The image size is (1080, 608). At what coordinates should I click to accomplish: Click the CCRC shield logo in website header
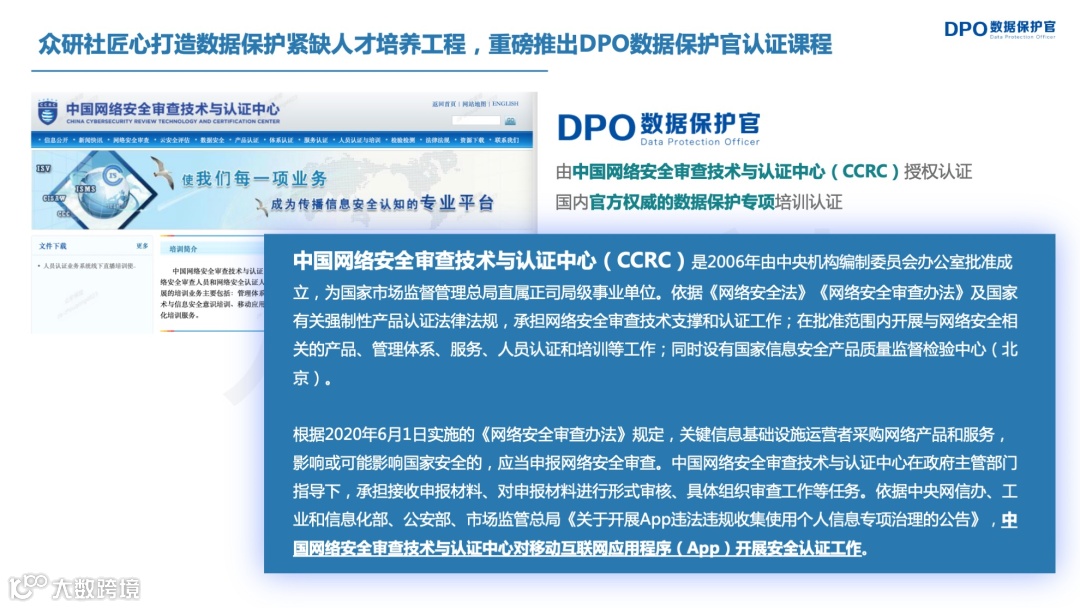(48, 112)
